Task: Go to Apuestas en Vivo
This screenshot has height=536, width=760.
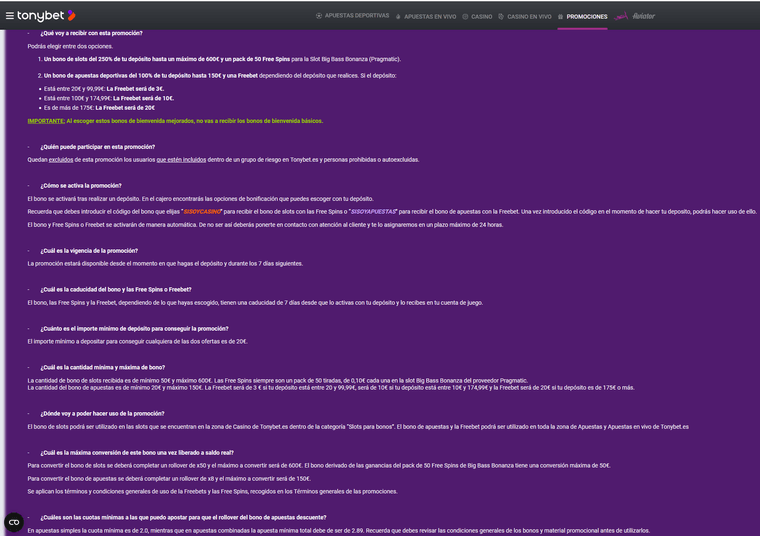Action: [x=430, y=16]
